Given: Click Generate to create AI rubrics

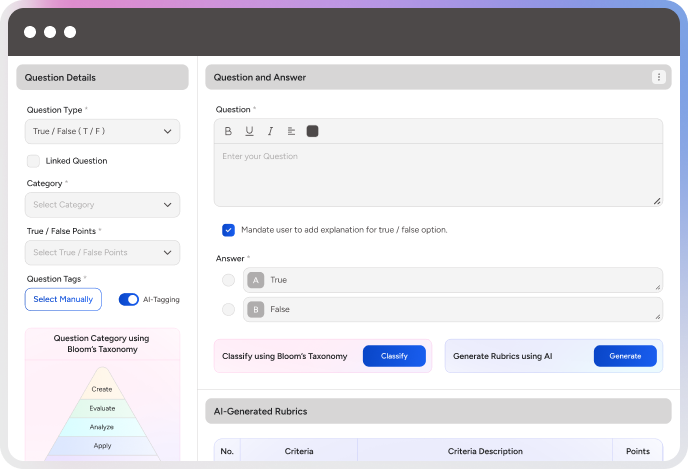Looking at the screenshot, I should 625,356.
